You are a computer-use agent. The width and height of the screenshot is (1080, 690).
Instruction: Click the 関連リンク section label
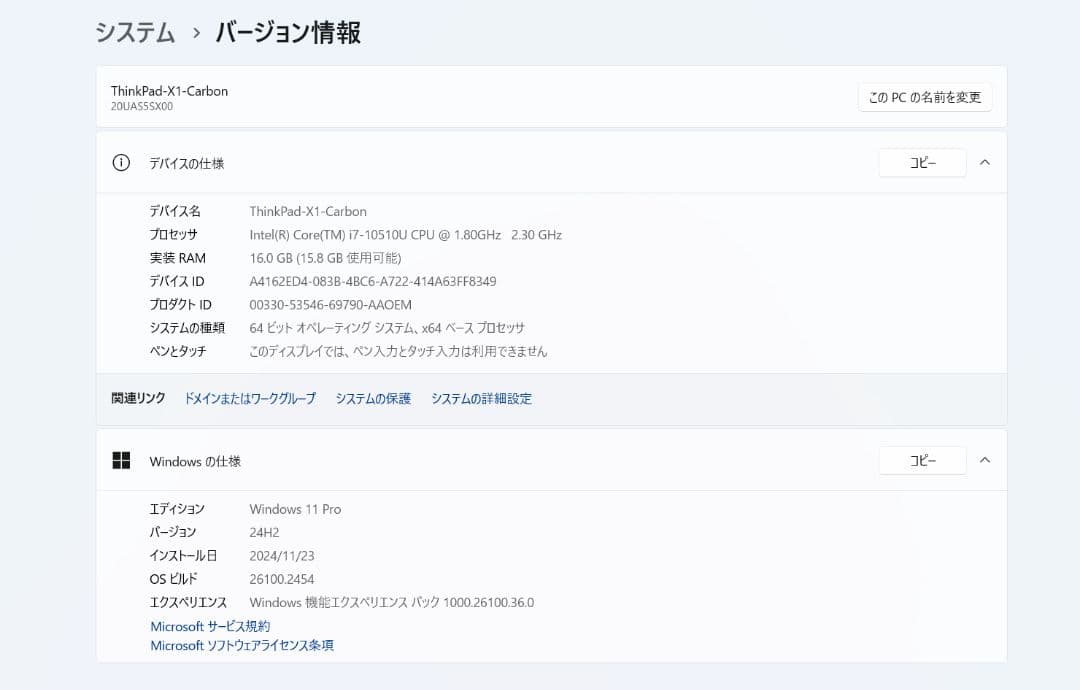[x=137, y=398]
